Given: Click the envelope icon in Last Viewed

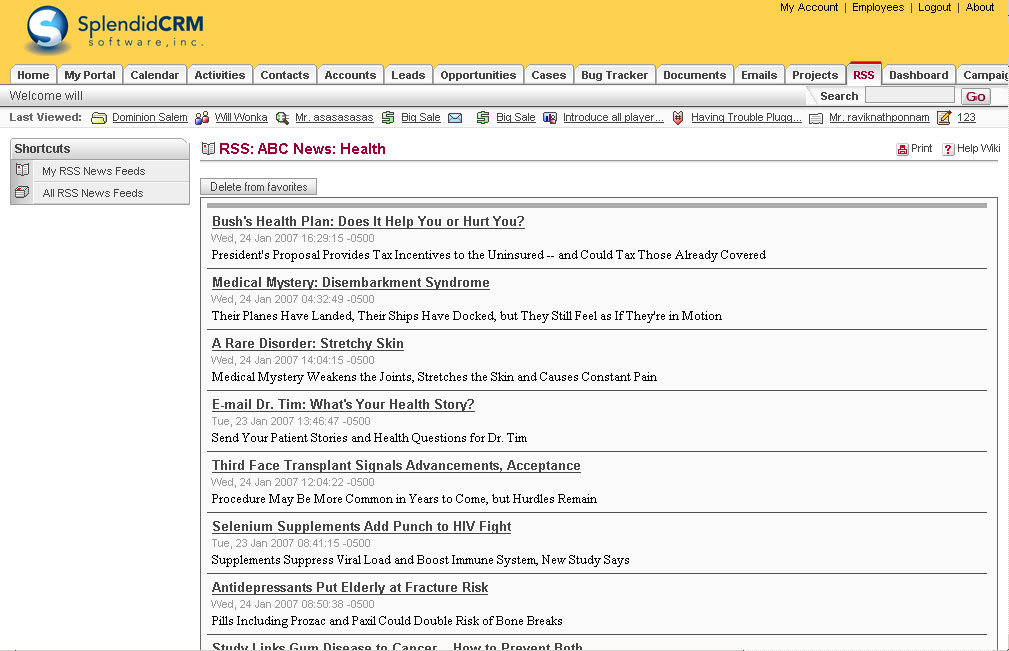Looking at the screenshot, I should pos(455,118).
